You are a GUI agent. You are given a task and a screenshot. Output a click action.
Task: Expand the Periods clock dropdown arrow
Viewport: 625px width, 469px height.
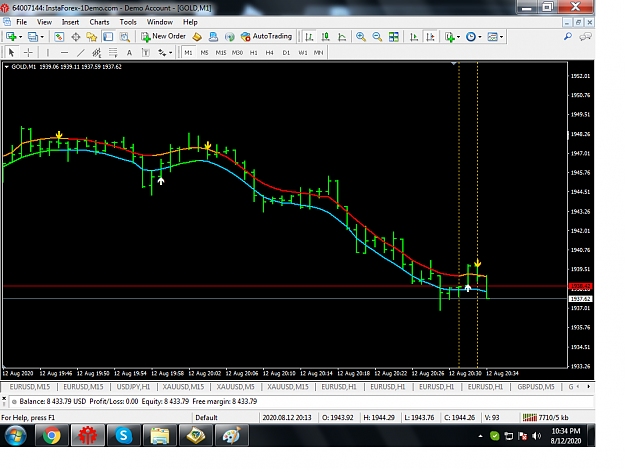(480, 37)
